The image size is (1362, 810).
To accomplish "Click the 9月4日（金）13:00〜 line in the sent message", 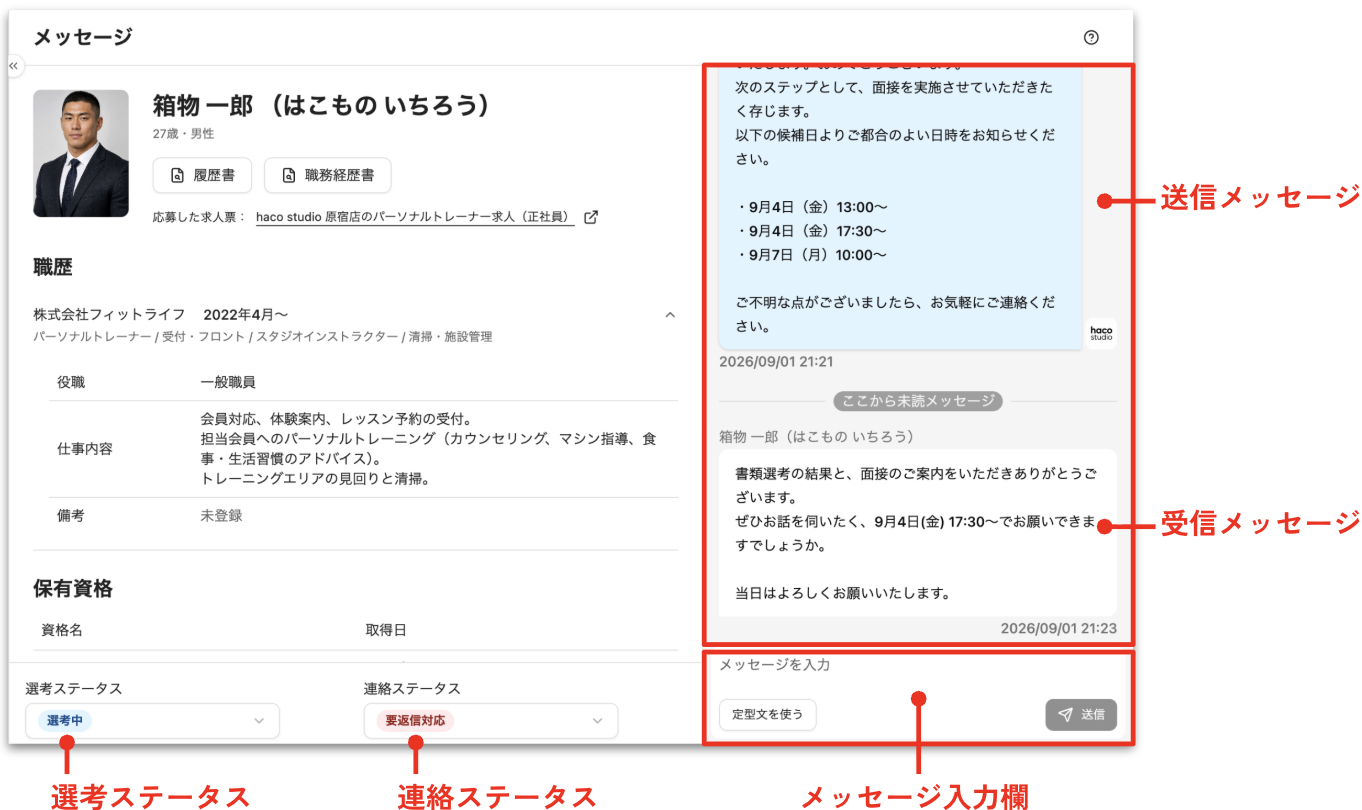I will point(811,207).
